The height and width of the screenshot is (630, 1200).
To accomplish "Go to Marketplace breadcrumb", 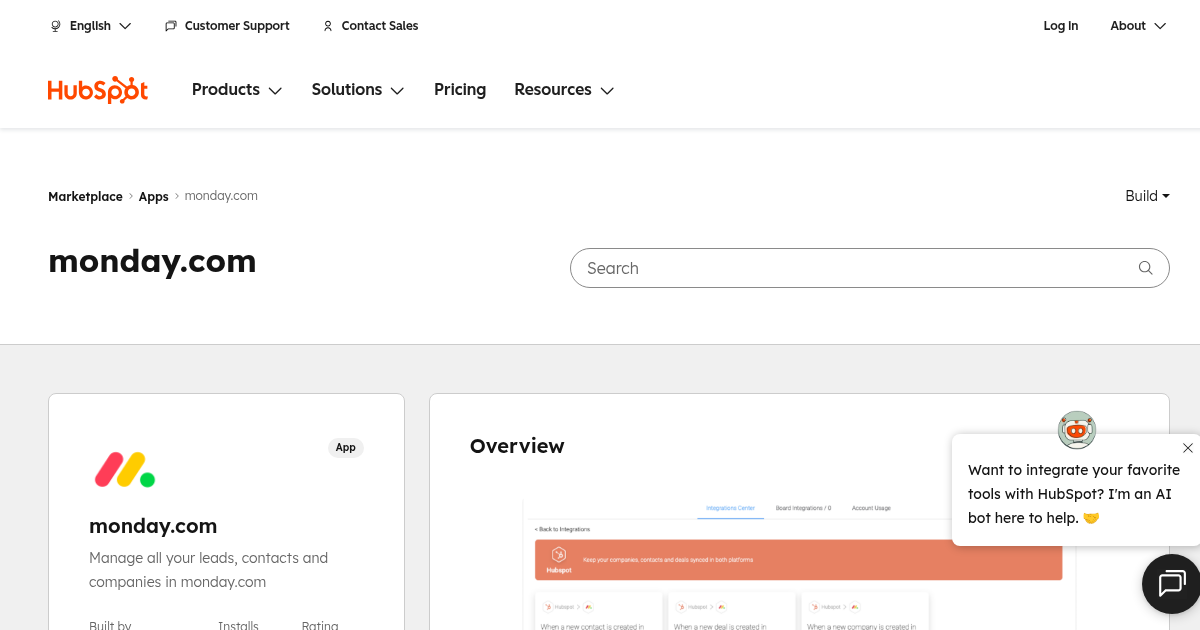I will pyautogui.click(x=85, y=197).
